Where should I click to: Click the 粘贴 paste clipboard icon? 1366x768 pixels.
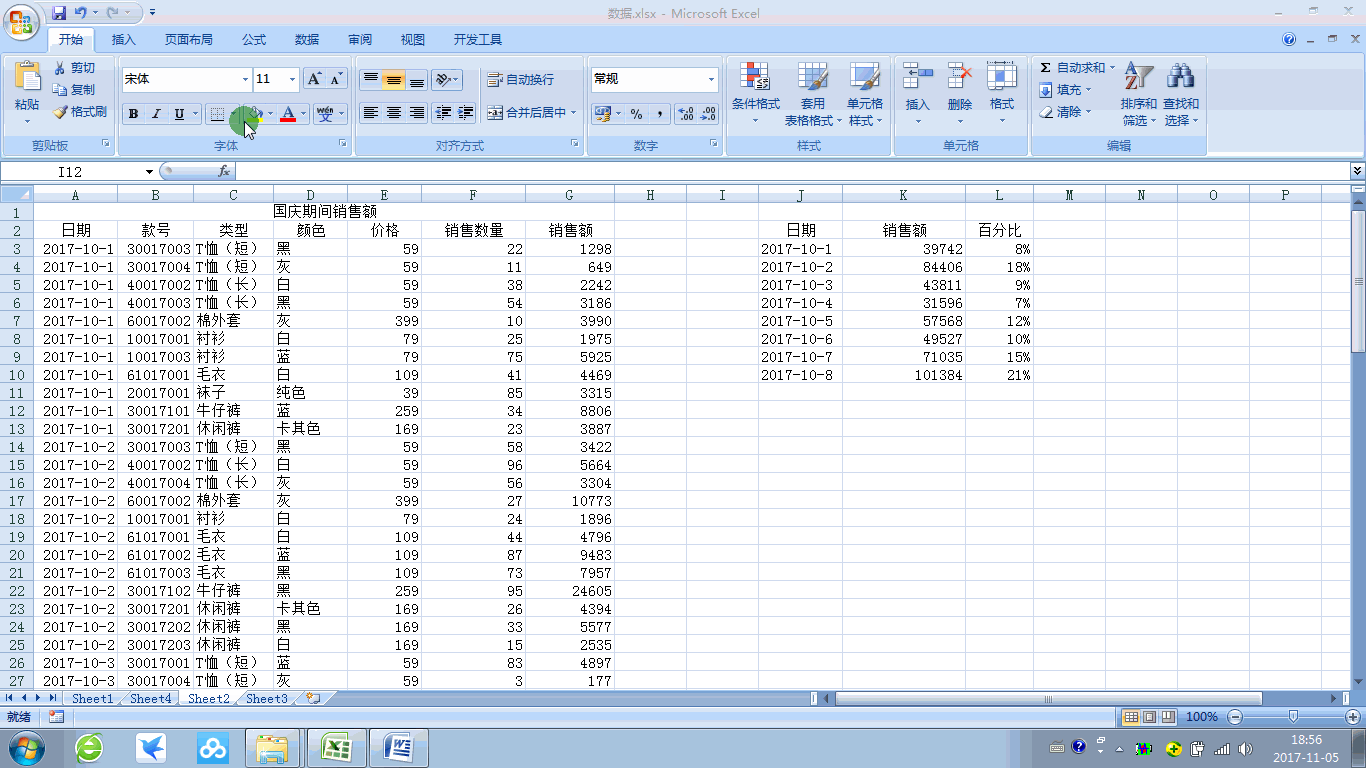[x=27, y=76]
